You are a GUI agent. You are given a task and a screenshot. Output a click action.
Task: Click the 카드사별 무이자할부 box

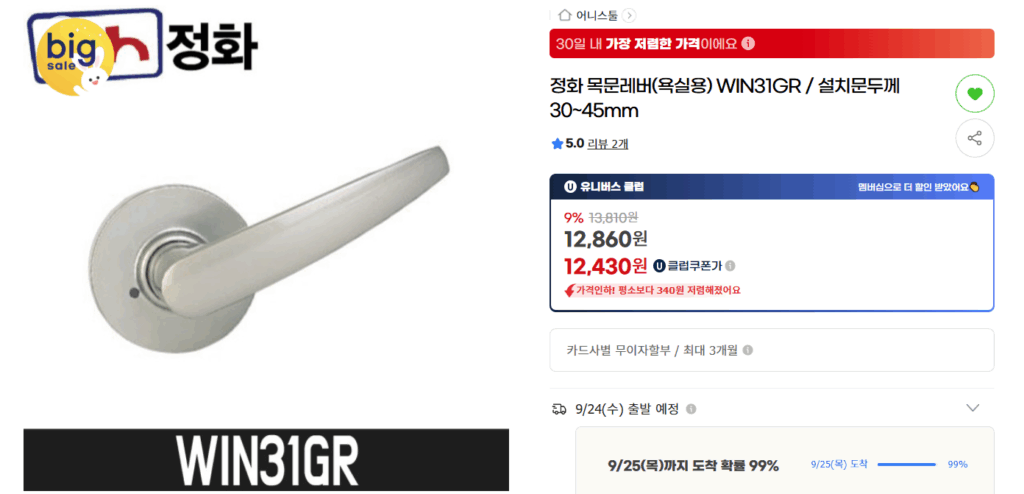[x=772, y=350]
